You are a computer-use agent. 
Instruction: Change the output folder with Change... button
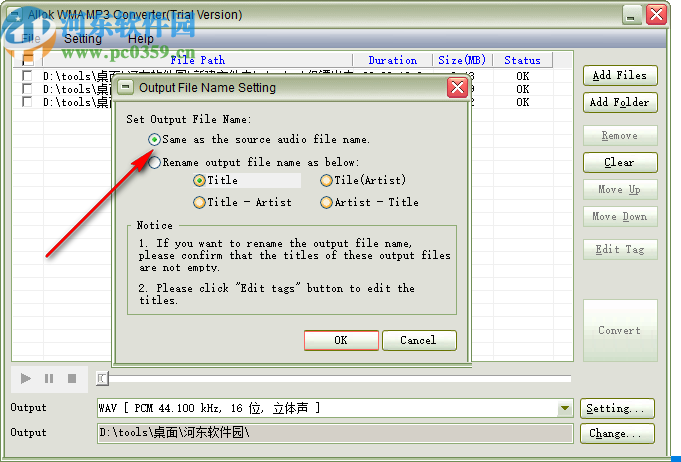617,434
